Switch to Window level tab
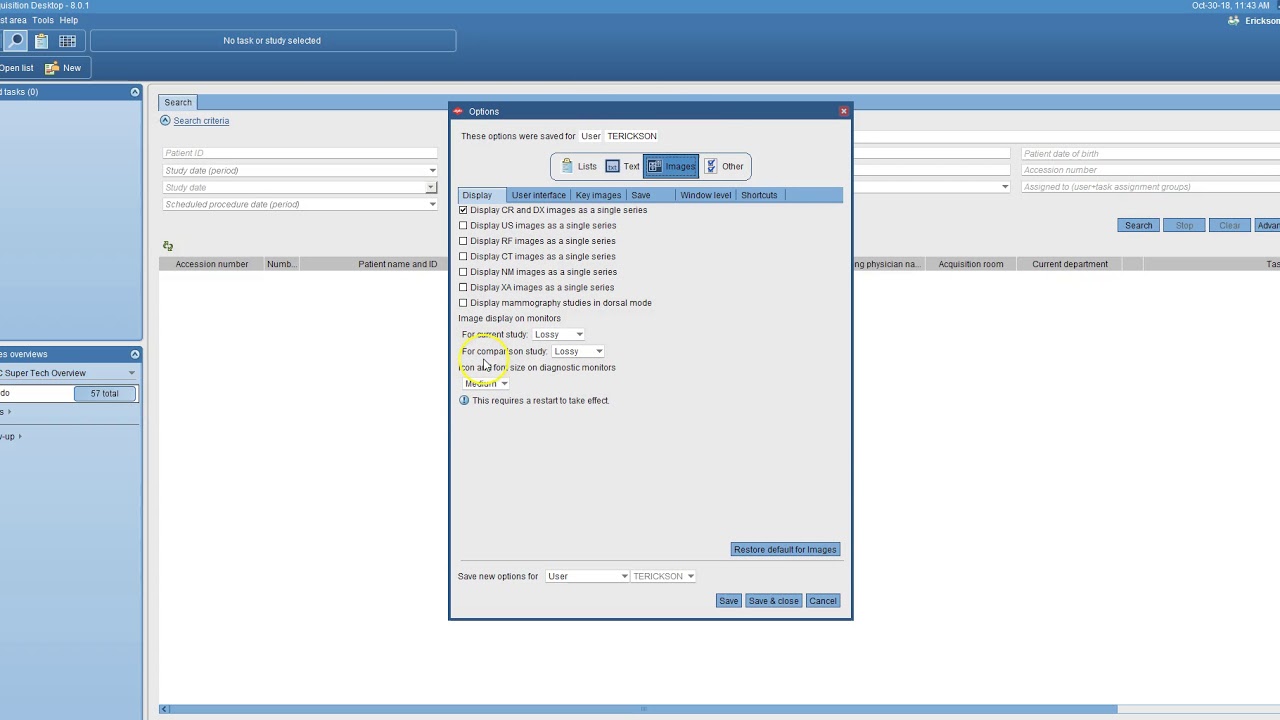Image resolution: width=1280 pixels, height=720 pixels. (x=706, y=195)
